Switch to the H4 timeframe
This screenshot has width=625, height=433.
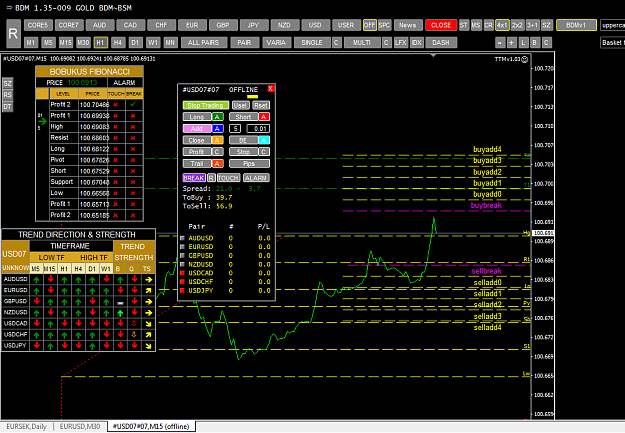point(118,42)
